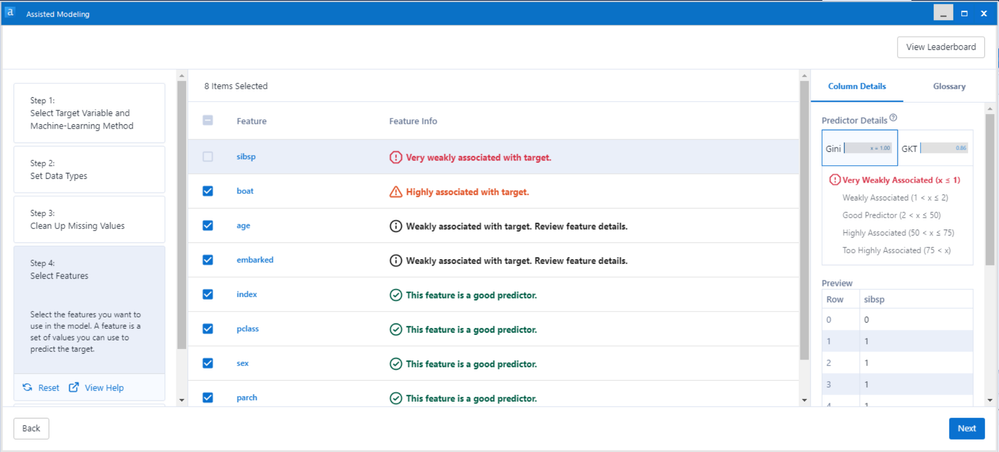Uncheck the parch feature checkbox

point(208,398)
